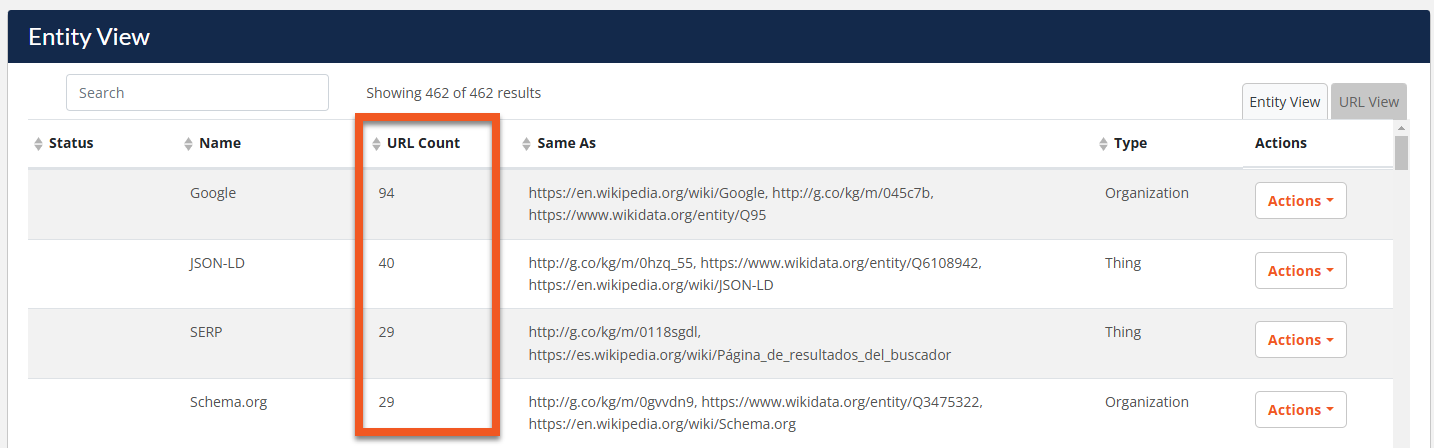Select the Schema.org entity name
The width and height of the screenshot is (1434, 448).
pyautogui.click(x=229, y=402)
